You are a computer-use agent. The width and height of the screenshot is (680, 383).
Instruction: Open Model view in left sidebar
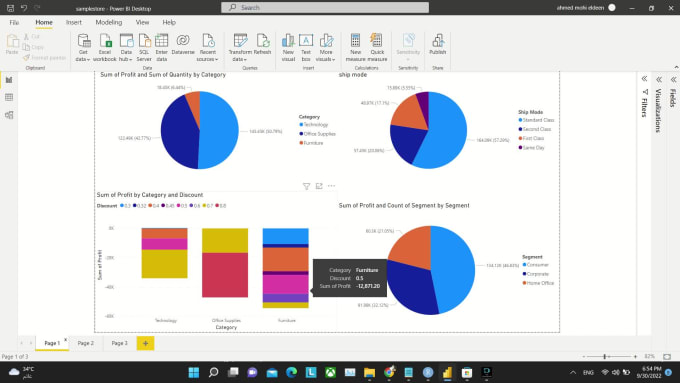9,115
